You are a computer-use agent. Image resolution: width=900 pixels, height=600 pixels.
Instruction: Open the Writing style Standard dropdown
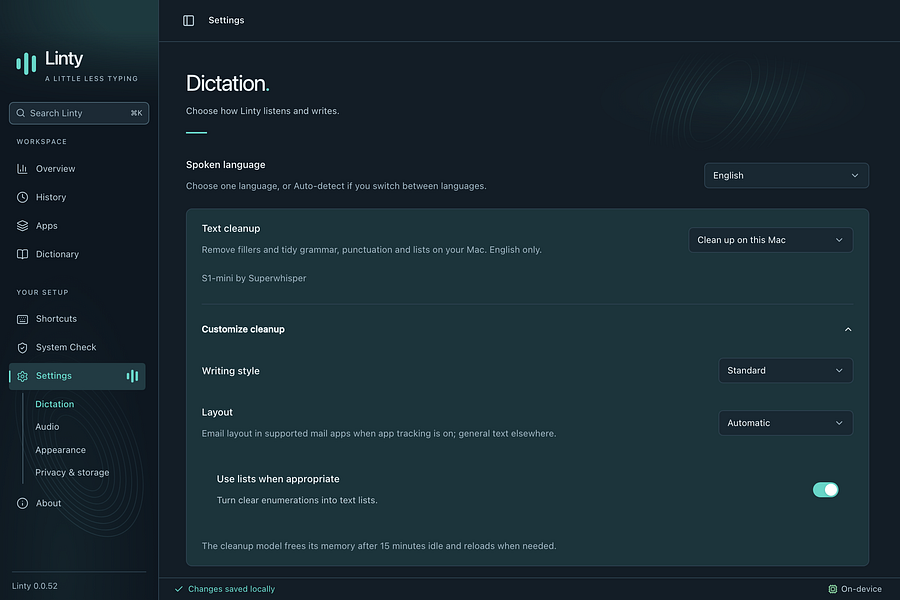click(x=785, y=371)
